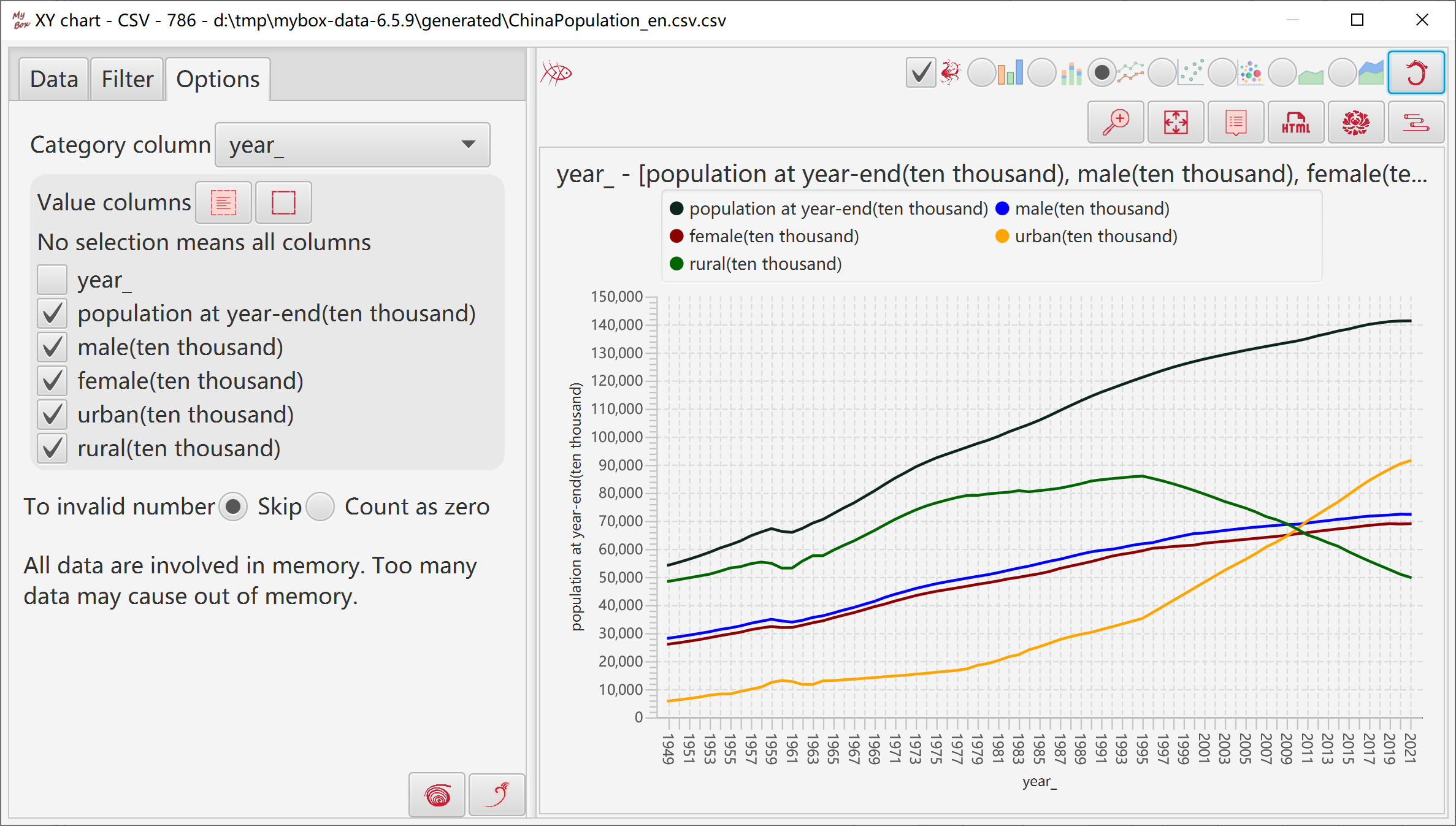The height and width of the screenshot is (826, 1456).
Task: Click the red flower icon button
Action: click(1356, 123)
